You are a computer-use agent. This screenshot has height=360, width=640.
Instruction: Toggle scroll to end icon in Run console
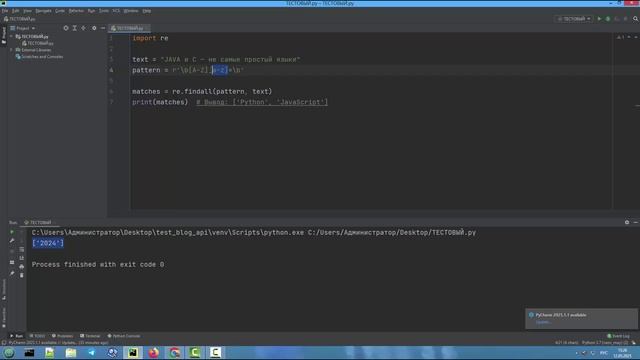coord(22,258)
